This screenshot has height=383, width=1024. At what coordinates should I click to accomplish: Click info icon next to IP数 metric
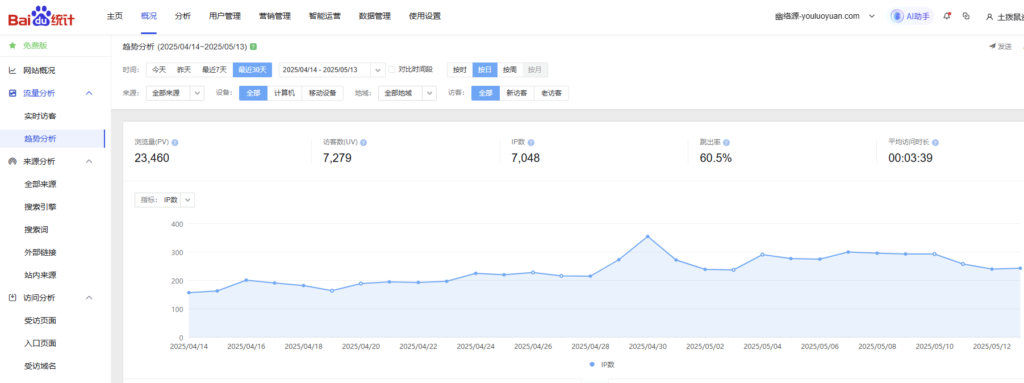click(x=531, y=142)
